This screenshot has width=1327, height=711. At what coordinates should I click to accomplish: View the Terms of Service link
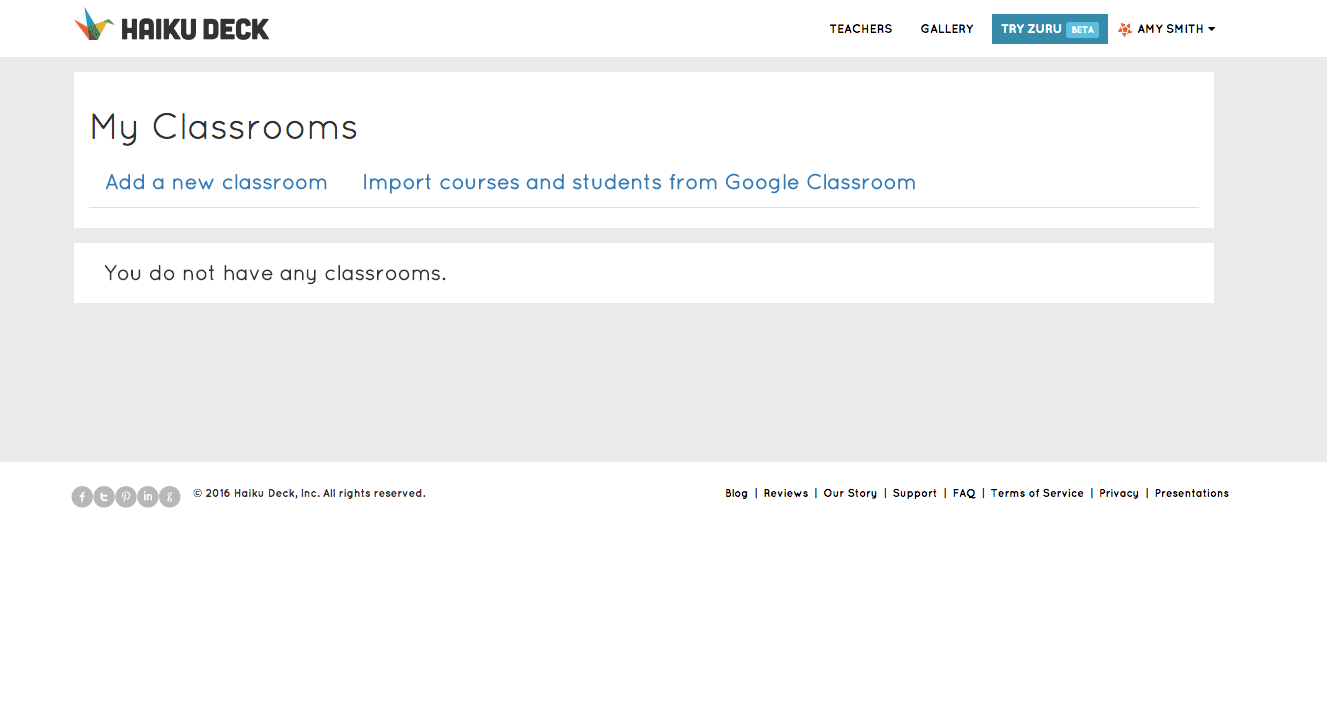pyautogui.click(x=1036, y=493)
